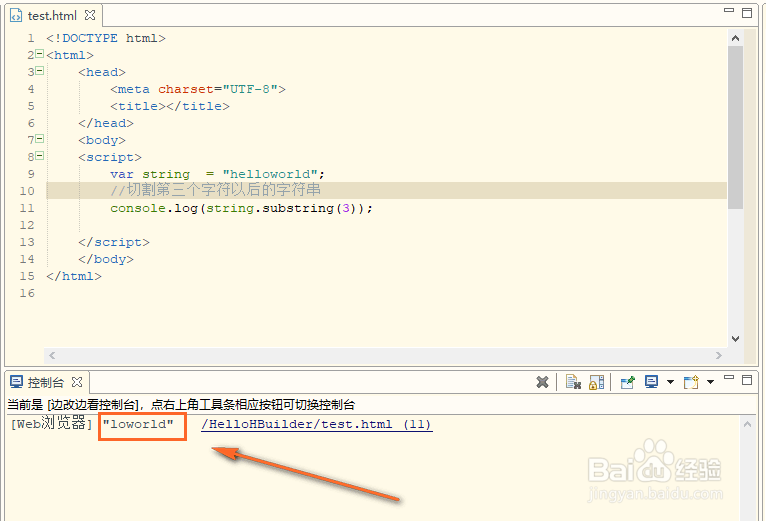The width and height of the screenshot is (766, 521).
Task: Minimize the console panel
Action: [729, 377]
